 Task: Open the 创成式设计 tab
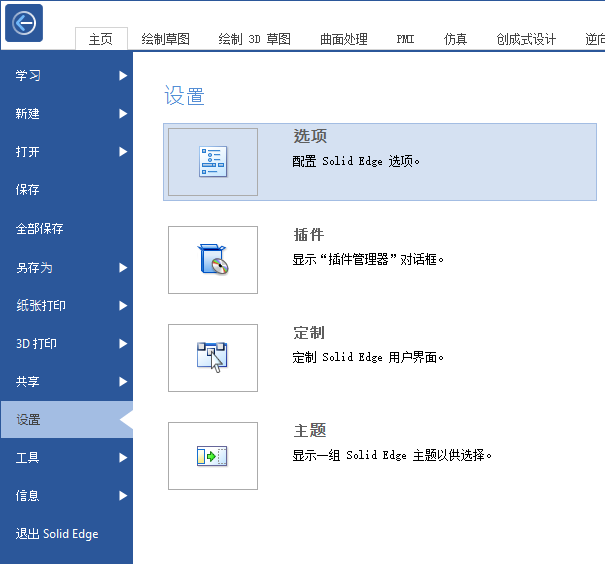tap(526, 40)
